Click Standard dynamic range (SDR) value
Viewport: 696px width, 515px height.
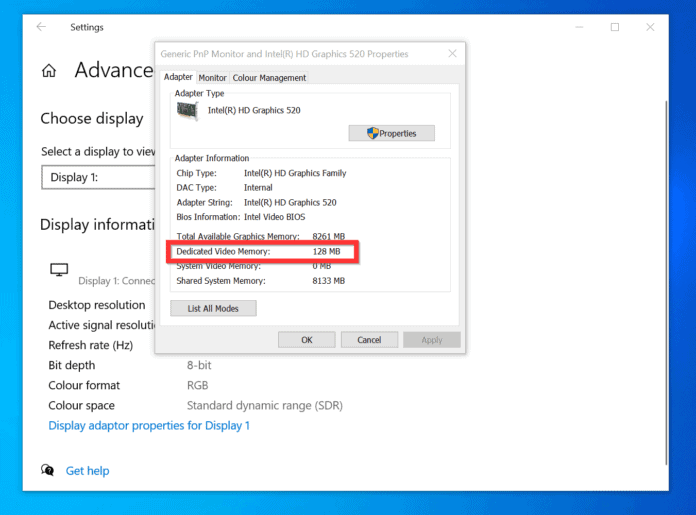265,405
